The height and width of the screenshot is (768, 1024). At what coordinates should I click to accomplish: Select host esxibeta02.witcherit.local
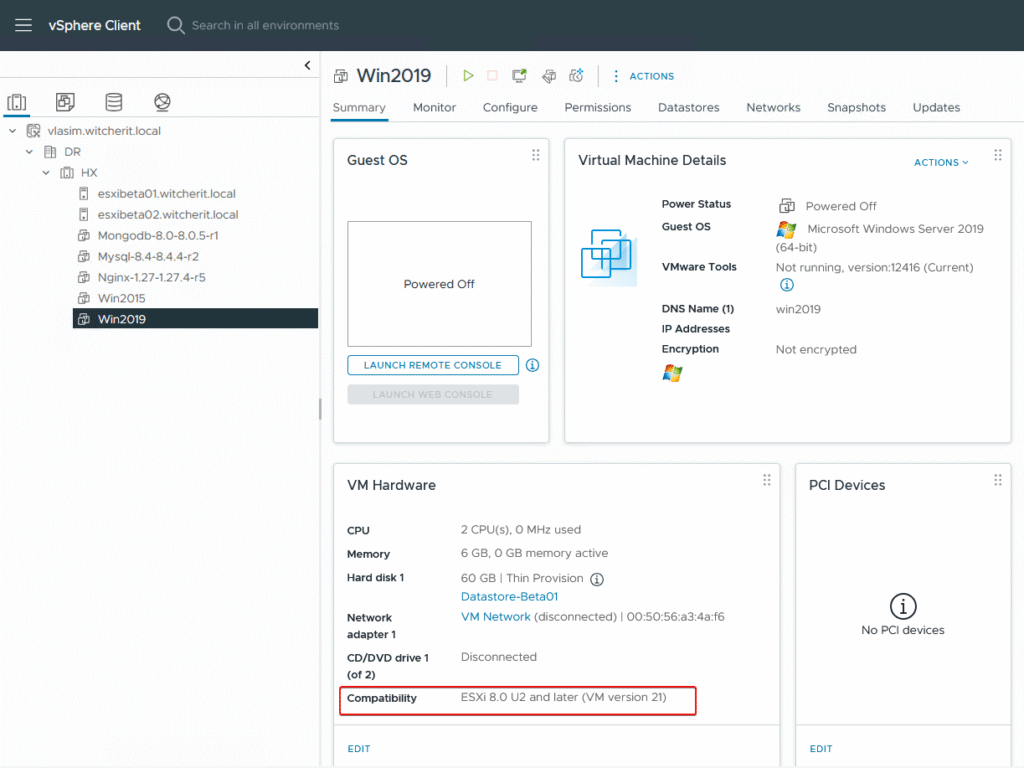point(168,215)
